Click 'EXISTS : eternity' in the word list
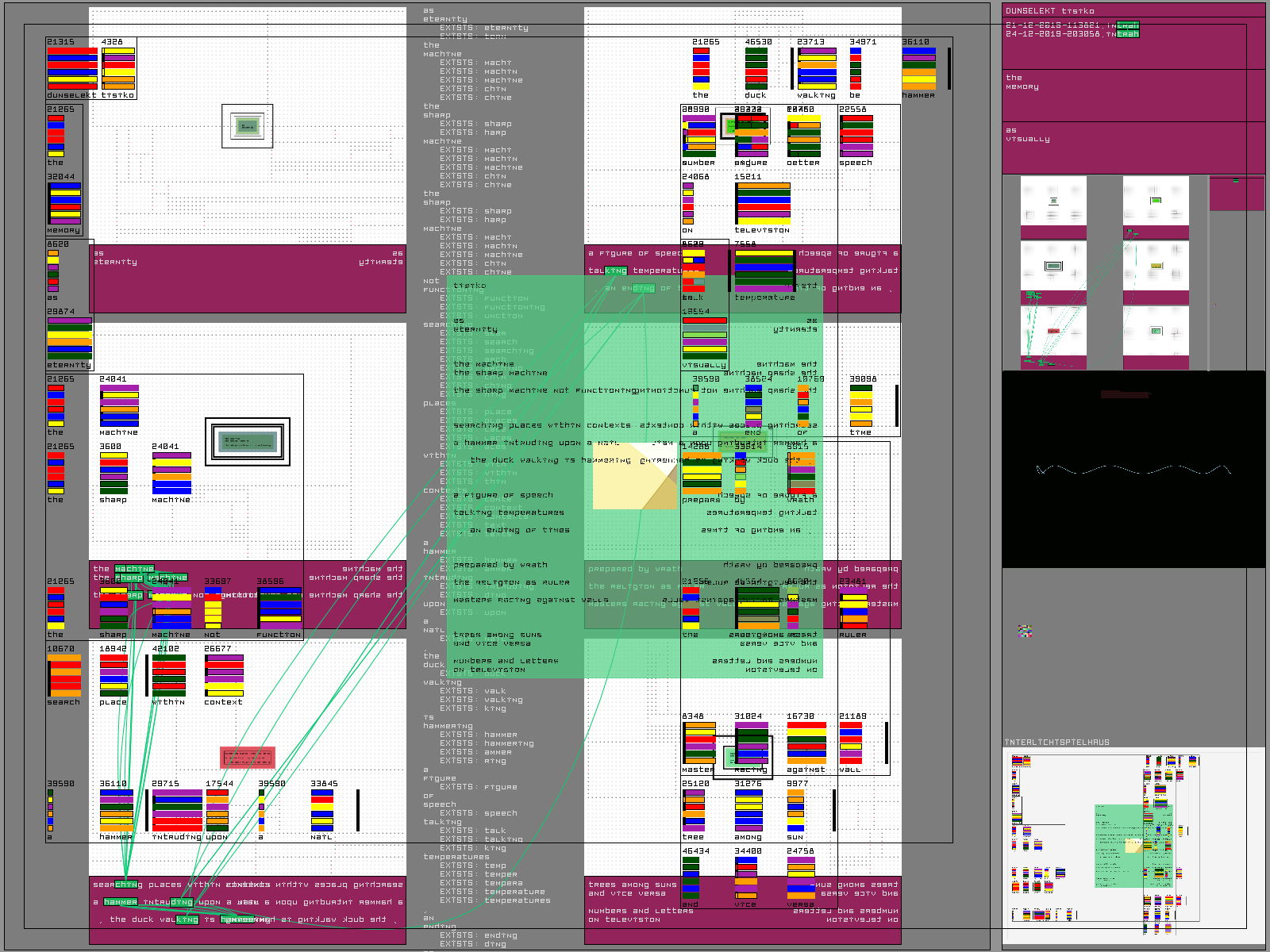Screen dimensions: 1270x952 [483, 28]
